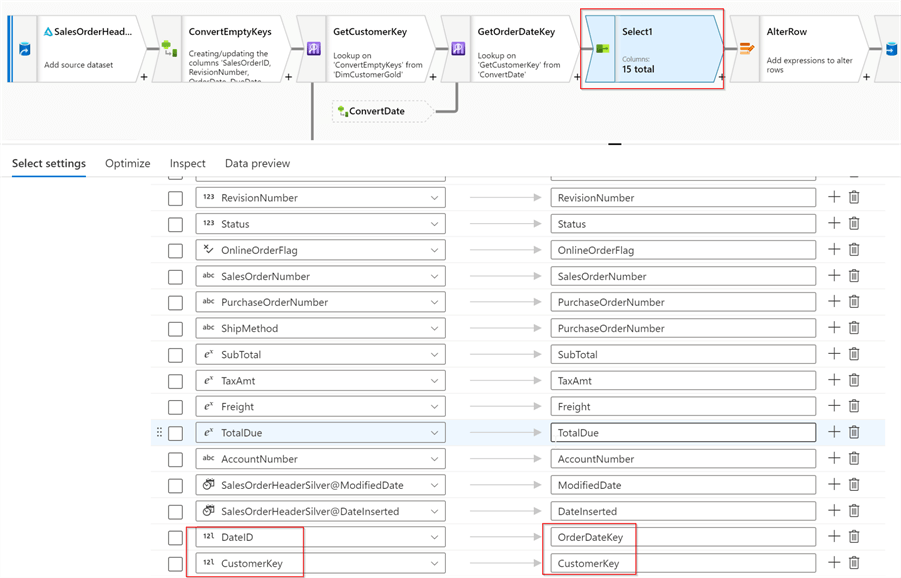This screenshot has width=901, height=578.
Task: Click the GetCustomerKey lookup icon
Action: (314, 49)
